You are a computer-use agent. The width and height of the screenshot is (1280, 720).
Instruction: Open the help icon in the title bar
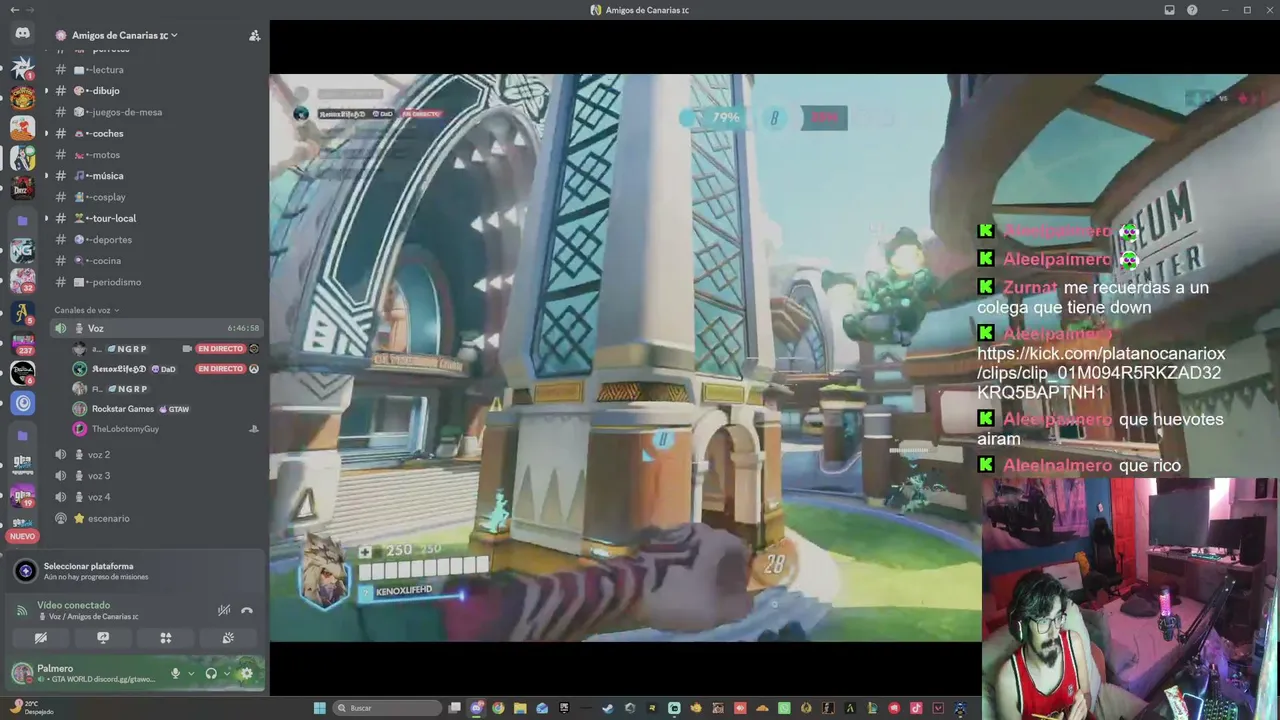pyautogui.click(x=1192, y=10)
